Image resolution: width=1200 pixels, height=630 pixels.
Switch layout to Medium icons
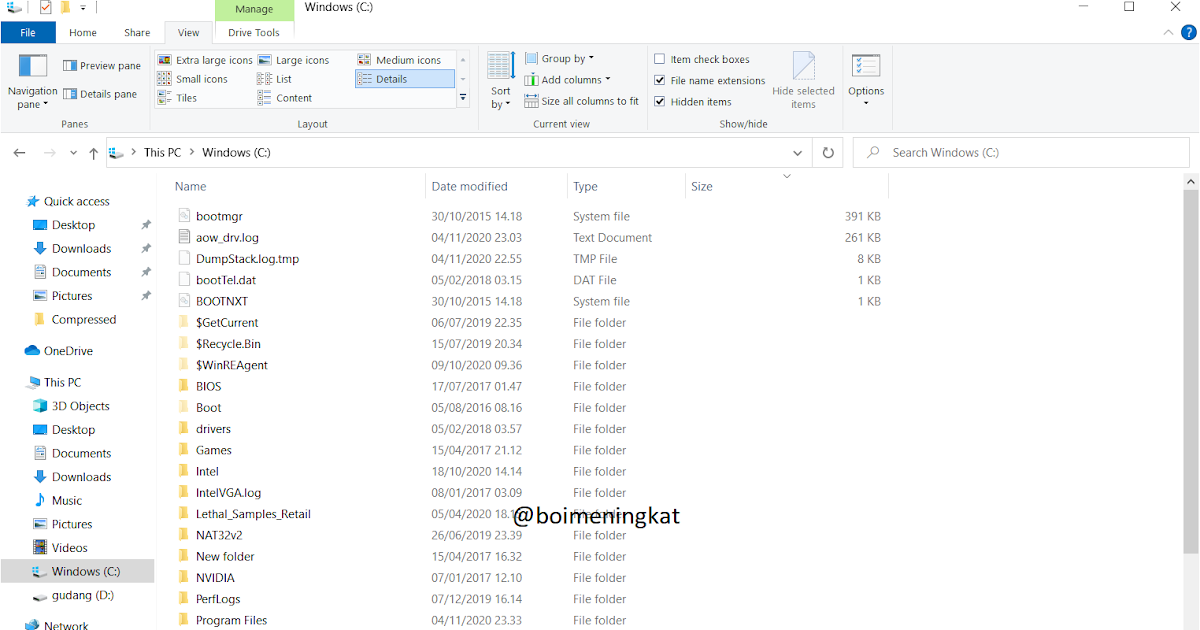coord(399,60)
